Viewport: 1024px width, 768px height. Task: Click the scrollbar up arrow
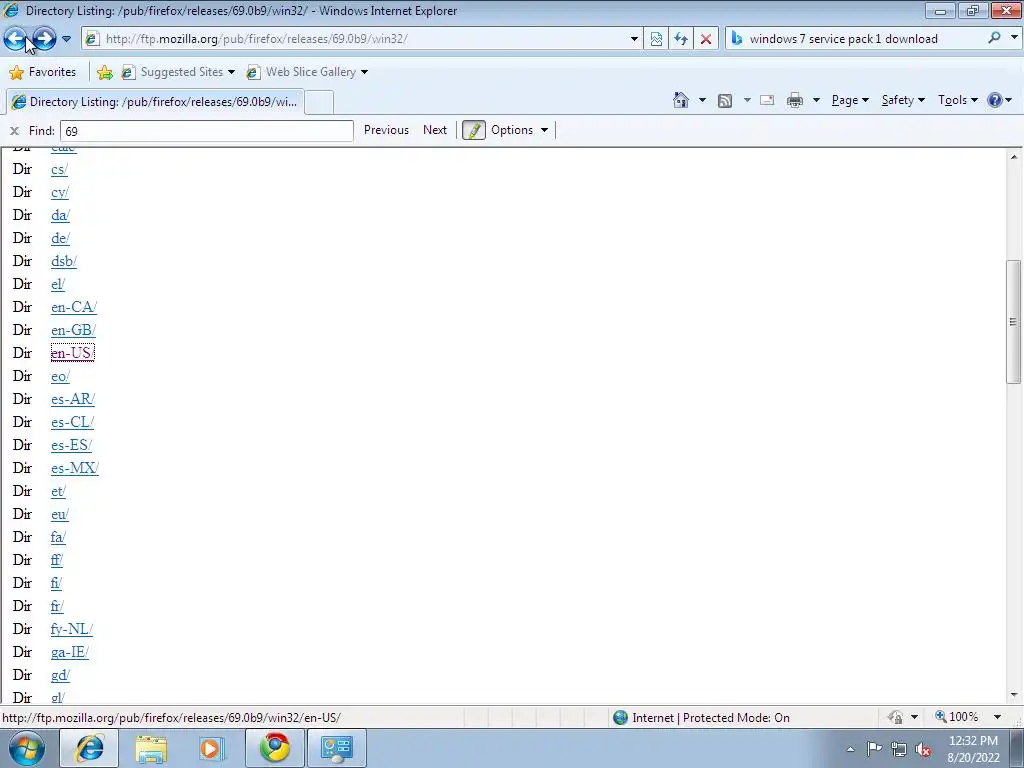[1014, 157]
